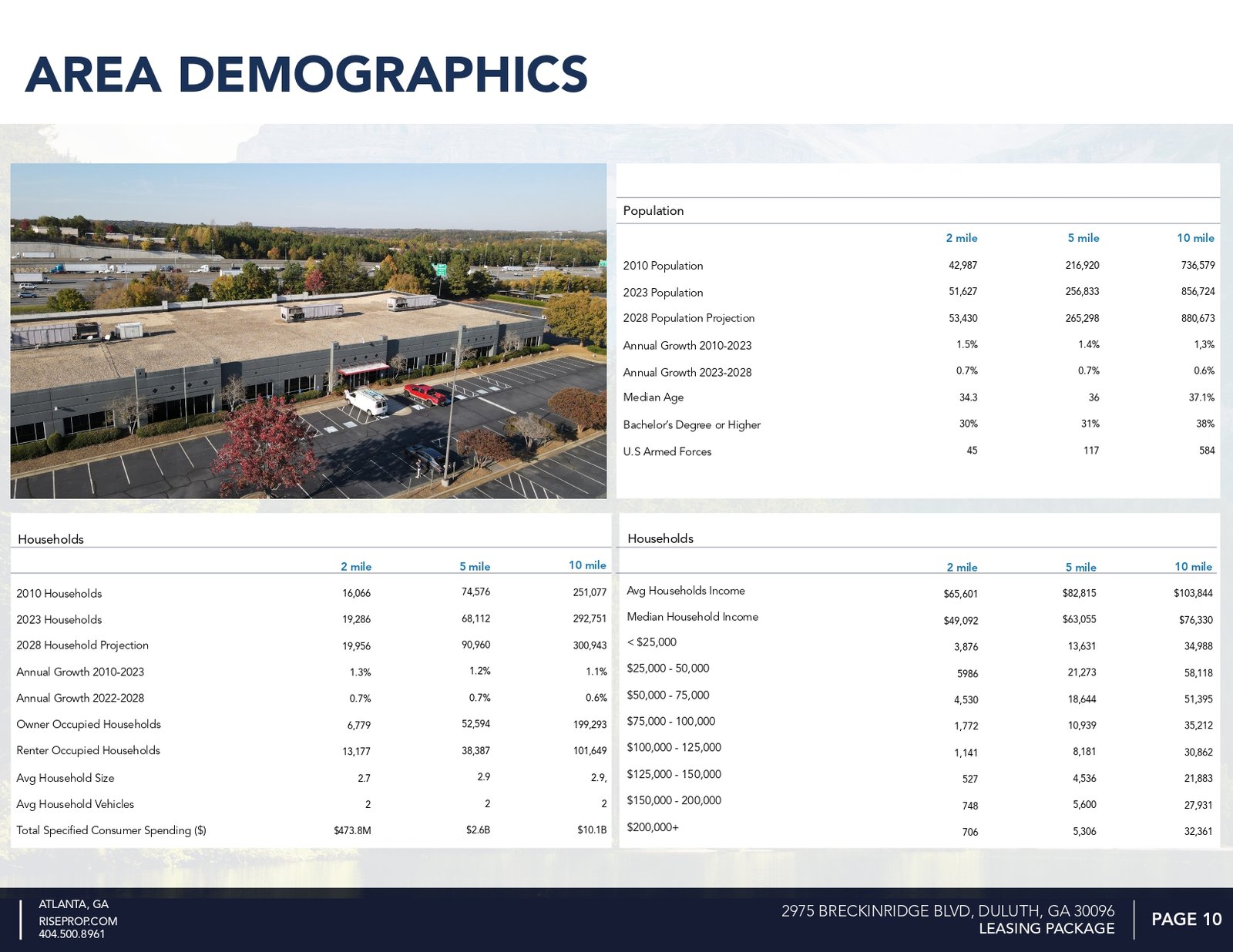
Task: Select the 2975 Breckinridge Blvd address text
Action: coord(947,911)
